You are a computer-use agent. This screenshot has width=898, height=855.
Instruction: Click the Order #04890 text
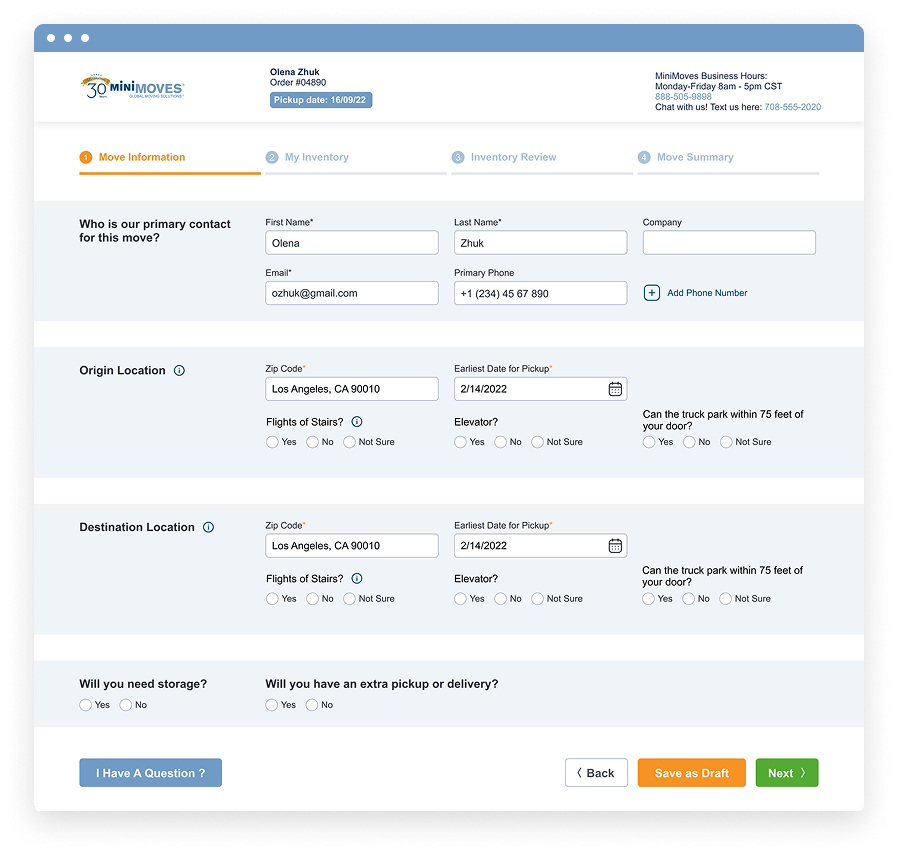tap(298, 82)
